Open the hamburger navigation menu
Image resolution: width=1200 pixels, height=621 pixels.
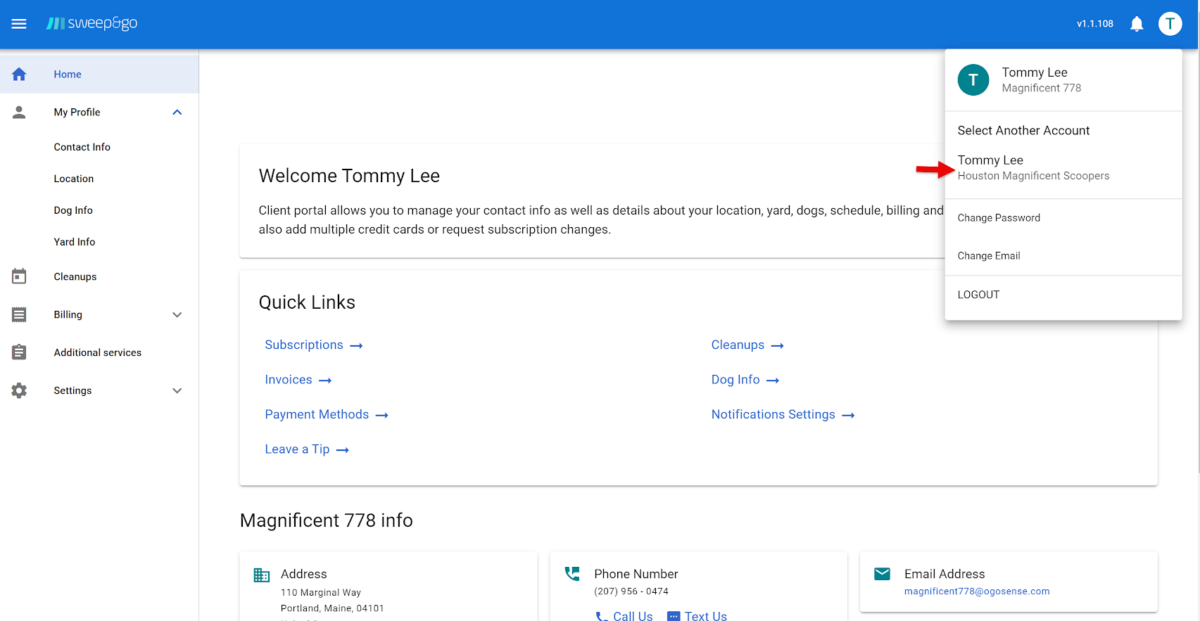[18, 23]
